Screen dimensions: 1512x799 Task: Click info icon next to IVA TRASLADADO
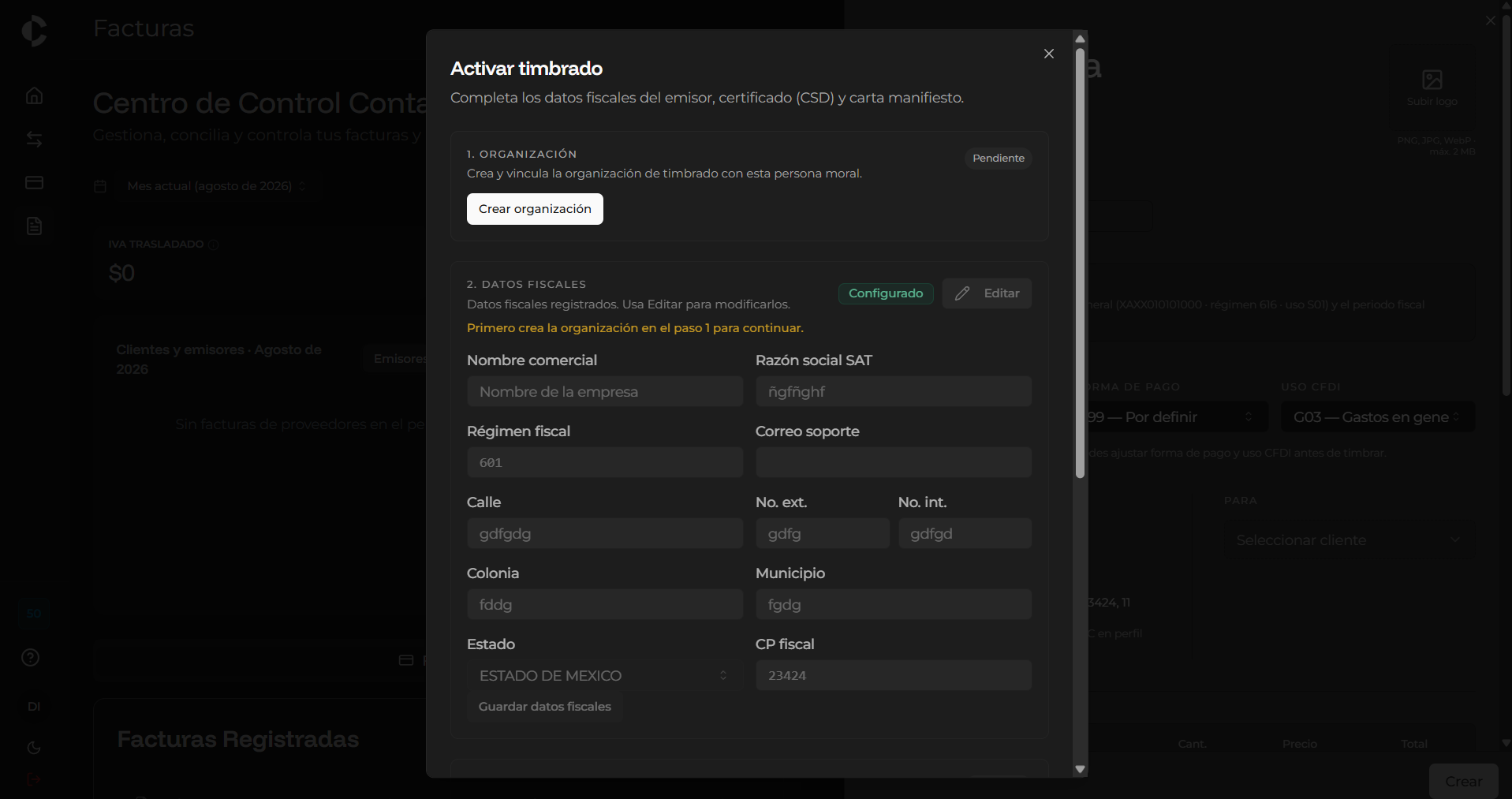pyautogui.click(x=213, y=245)
